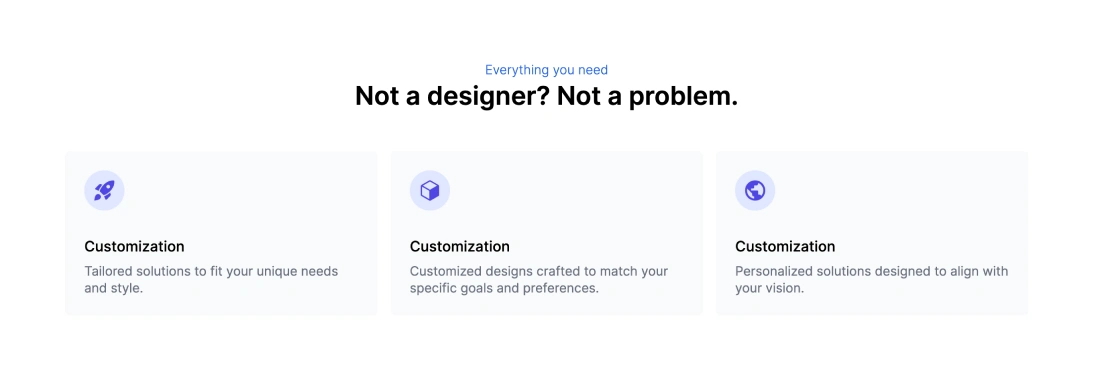The height and width of the screenshot is (389, 1100).
Task: Click 'specific goals and preferences.' text line
Action: pos(504,288)
